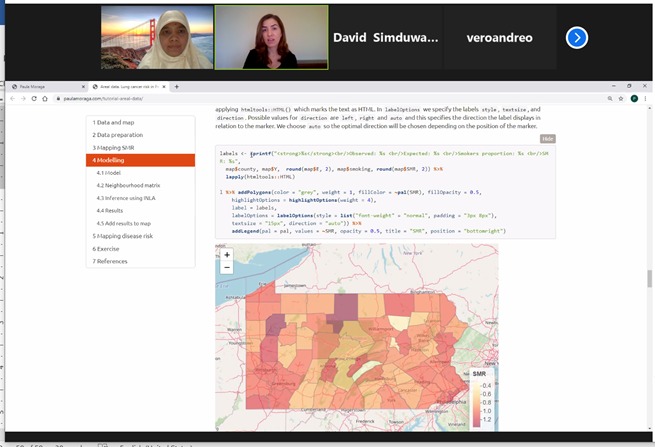Open browser zoom magnifier icon
Screen dimensions: 655x447
[610, 99]
